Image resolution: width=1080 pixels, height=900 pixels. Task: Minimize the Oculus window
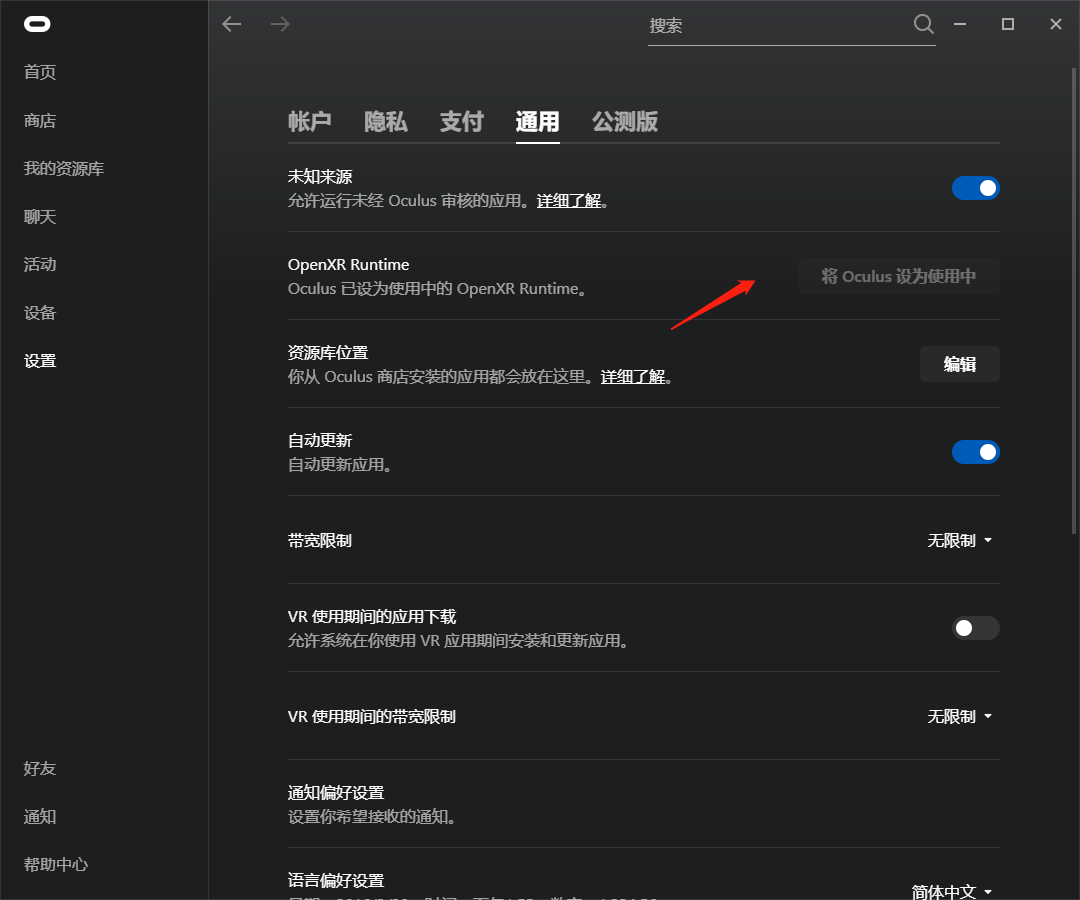coord(959,24)
